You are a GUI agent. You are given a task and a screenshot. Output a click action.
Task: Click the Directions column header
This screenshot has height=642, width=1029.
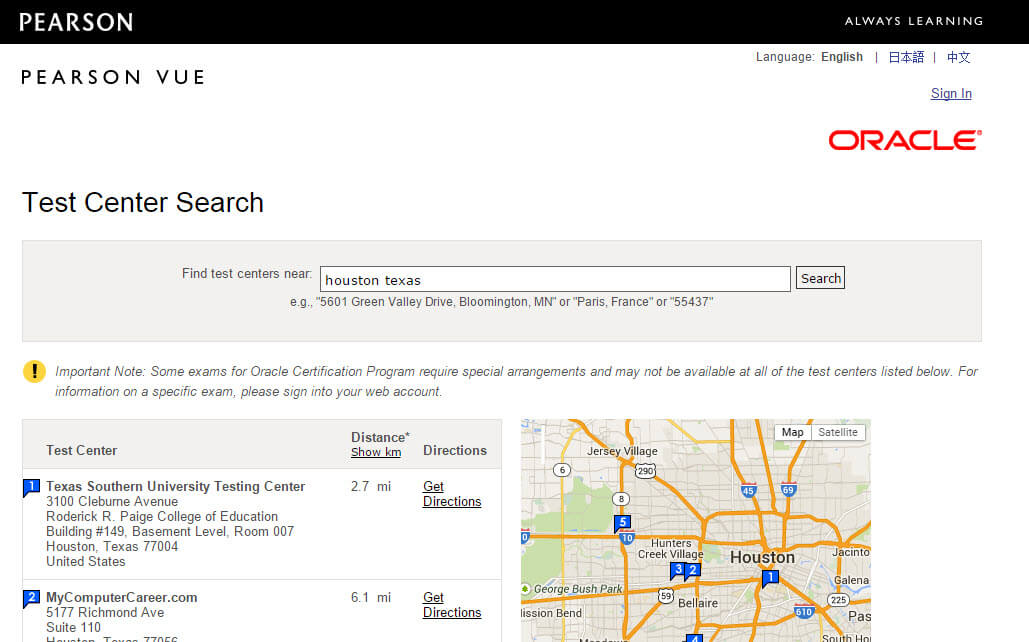tap(455, 450)
